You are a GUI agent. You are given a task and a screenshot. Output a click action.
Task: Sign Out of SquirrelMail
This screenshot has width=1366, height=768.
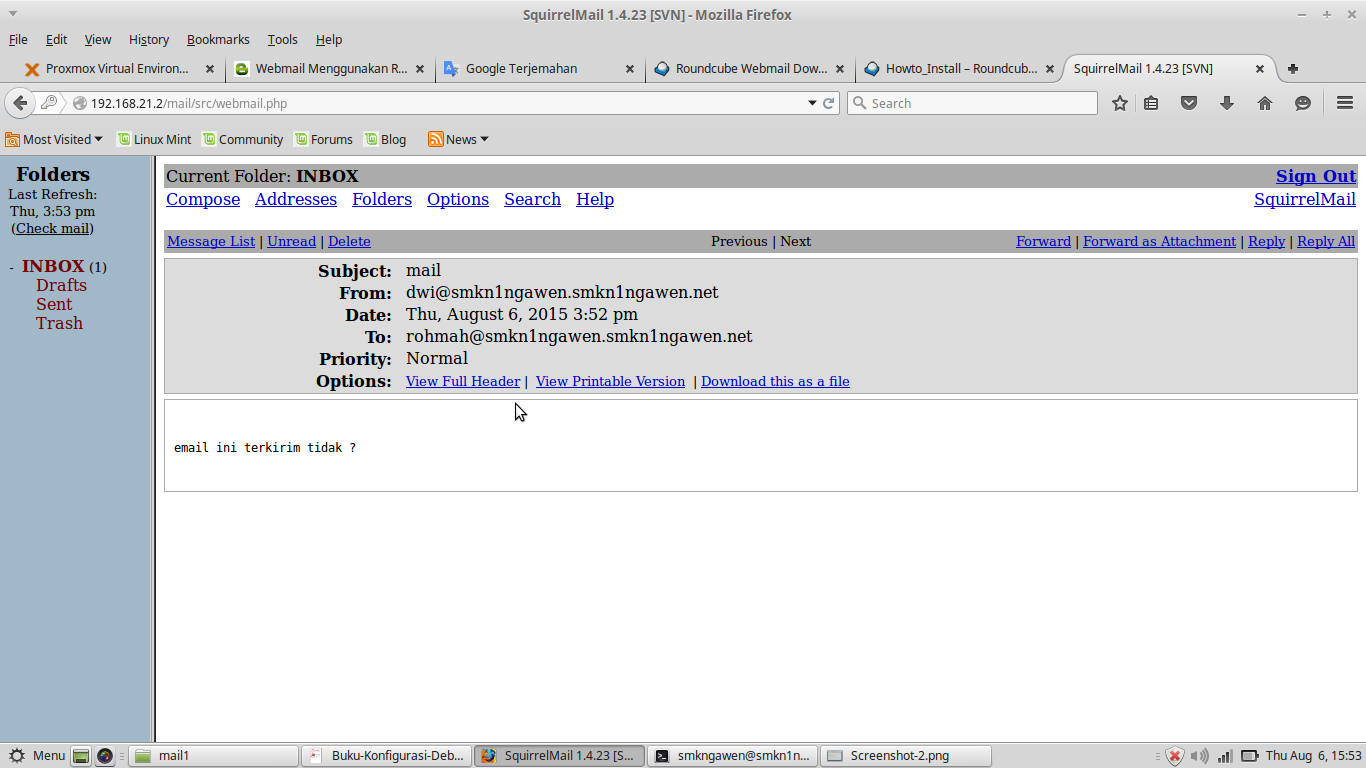[x=1315, y=176]
